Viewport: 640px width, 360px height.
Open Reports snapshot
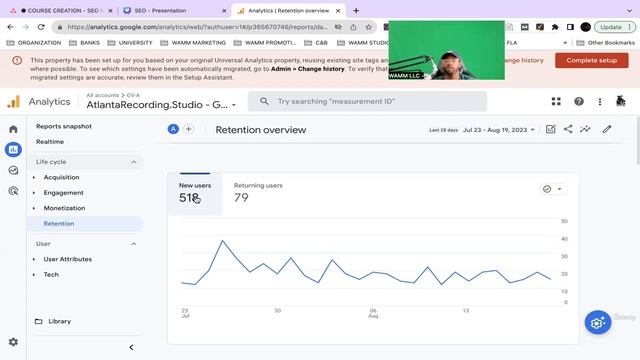tap(64, 127)
